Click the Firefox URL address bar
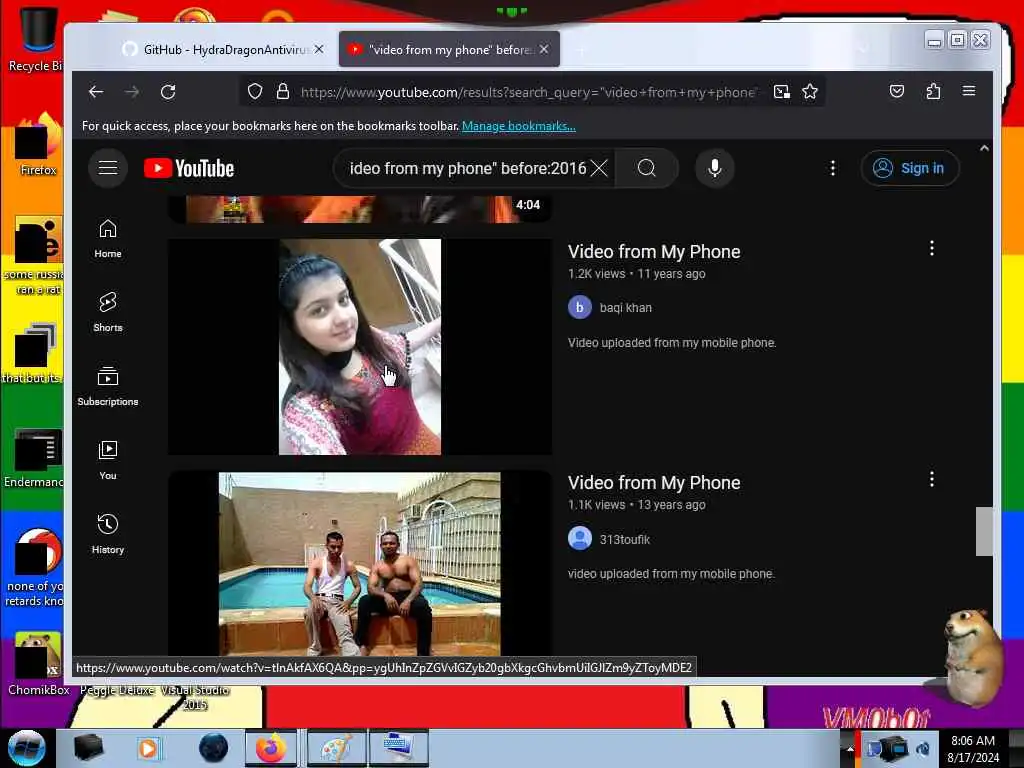 pyautogui.click(x=528, y=92)
